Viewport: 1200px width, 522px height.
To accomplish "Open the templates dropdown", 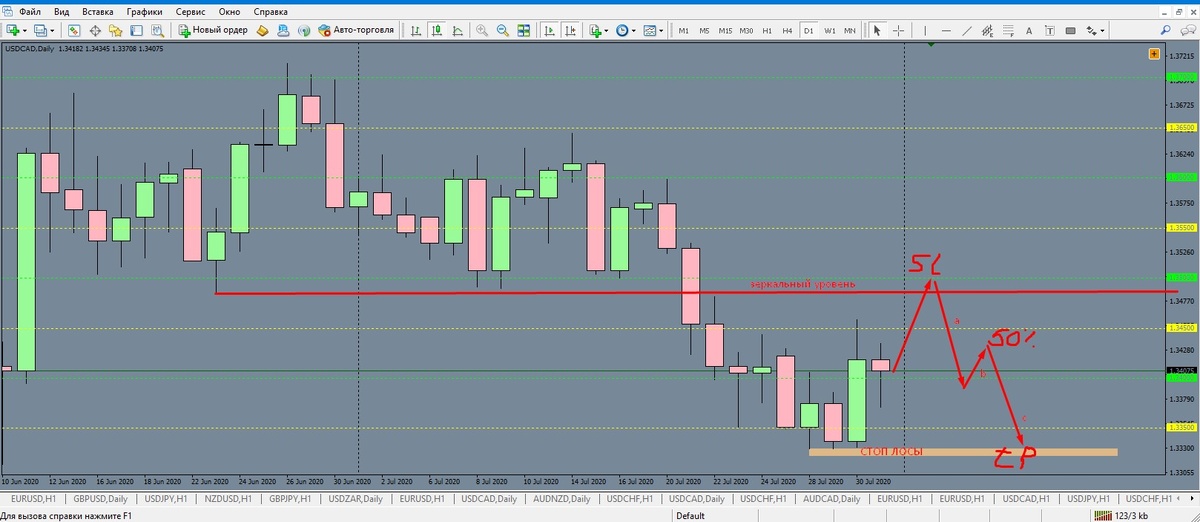I will pyautogui.click(x=650, y=30).
